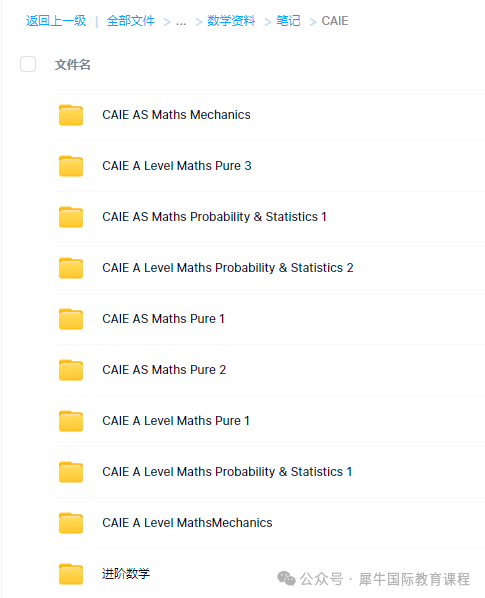
Task: Open CAIE A Level Maths Pure 3 name
Action: pos(177,166)
